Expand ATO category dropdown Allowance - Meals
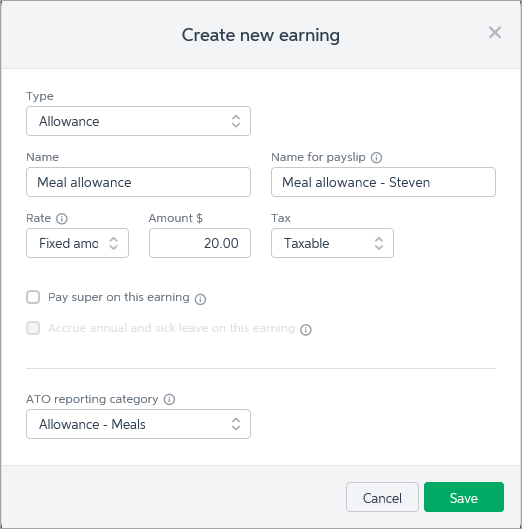This screenshot has height=529, width=522. click(x=138, y=424)
